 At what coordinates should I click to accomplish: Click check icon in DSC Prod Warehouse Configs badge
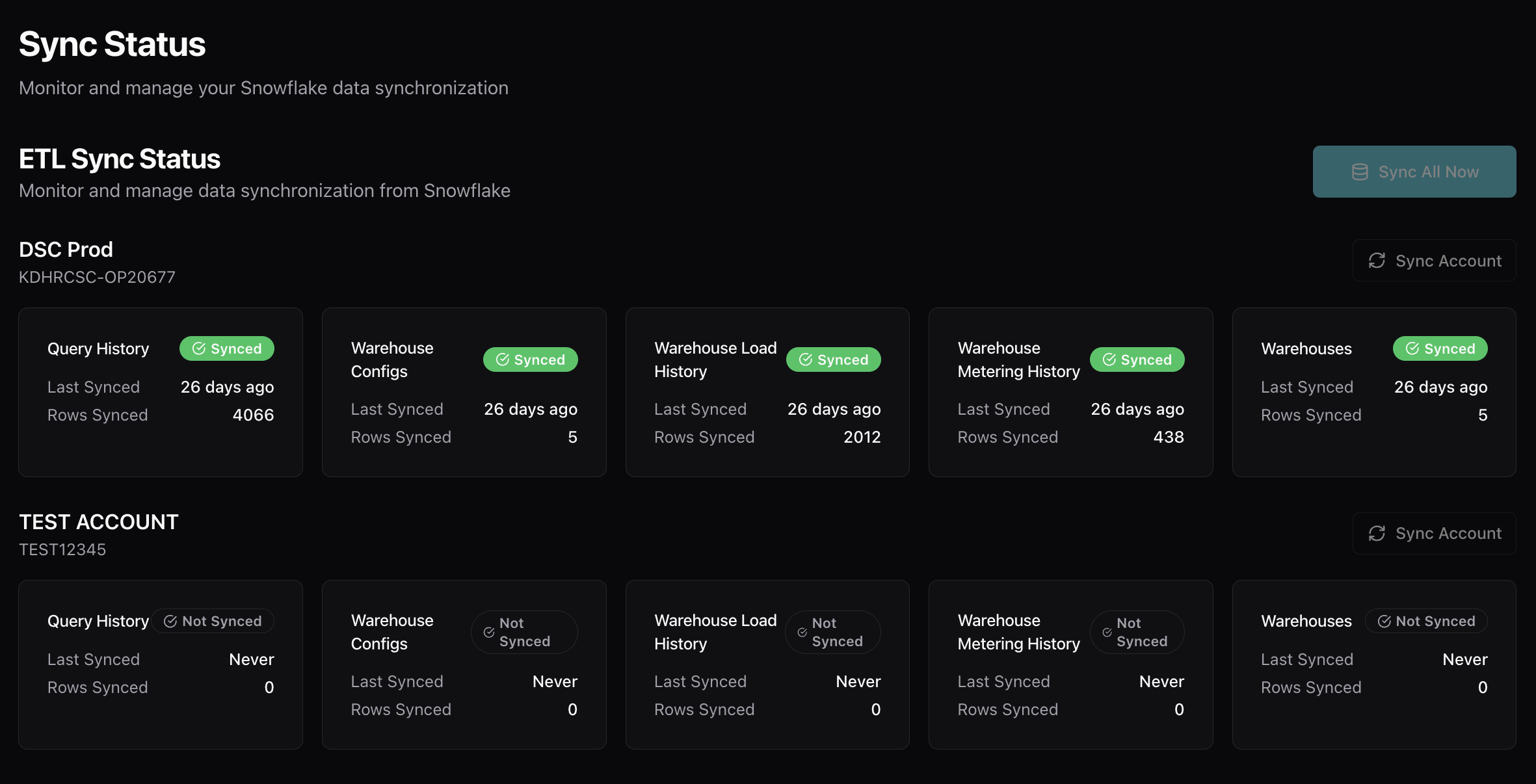click(503, 359)
